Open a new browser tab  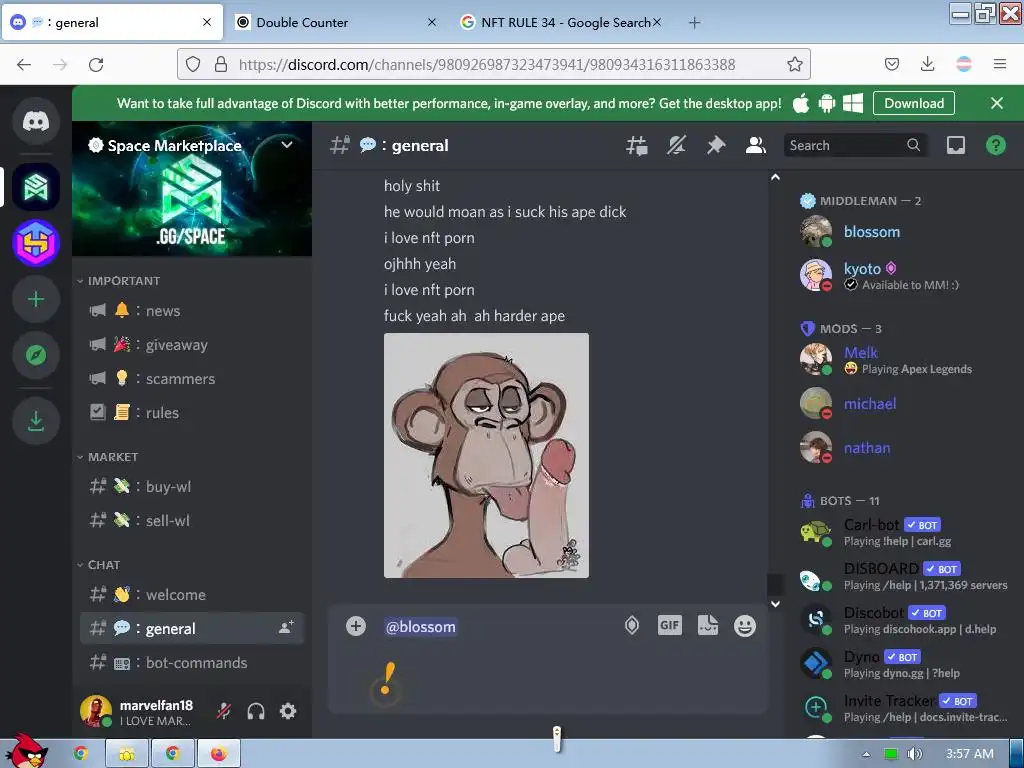pos(694,23)
